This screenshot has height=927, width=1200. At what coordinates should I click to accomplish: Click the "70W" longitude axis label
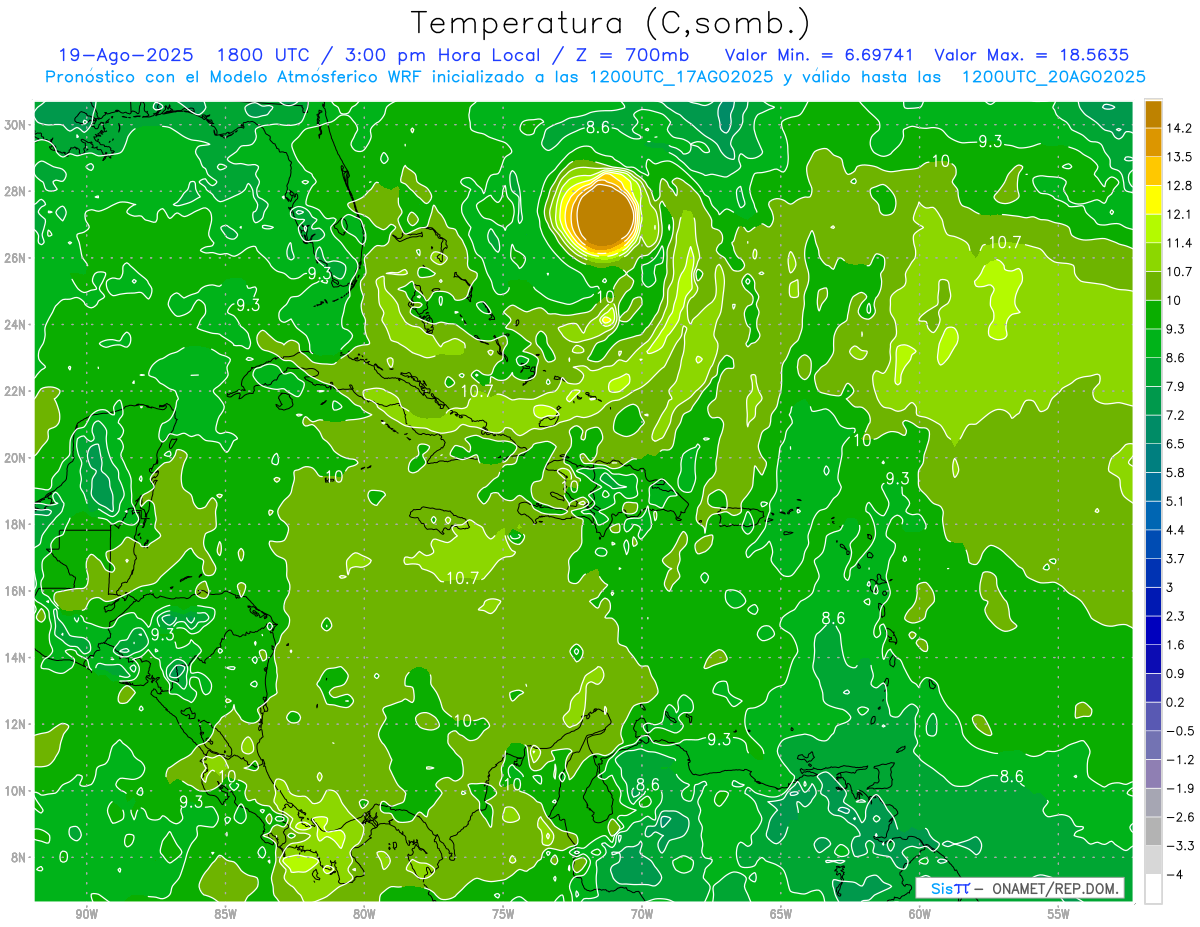pos(642,914)
